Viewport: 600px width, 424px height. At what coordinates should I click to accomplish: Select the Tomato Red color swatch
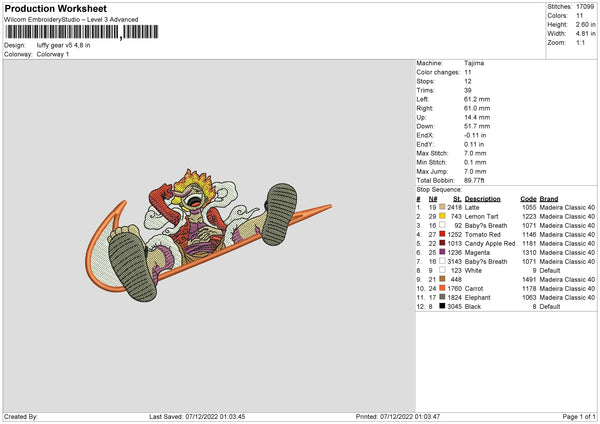point(442,234)
